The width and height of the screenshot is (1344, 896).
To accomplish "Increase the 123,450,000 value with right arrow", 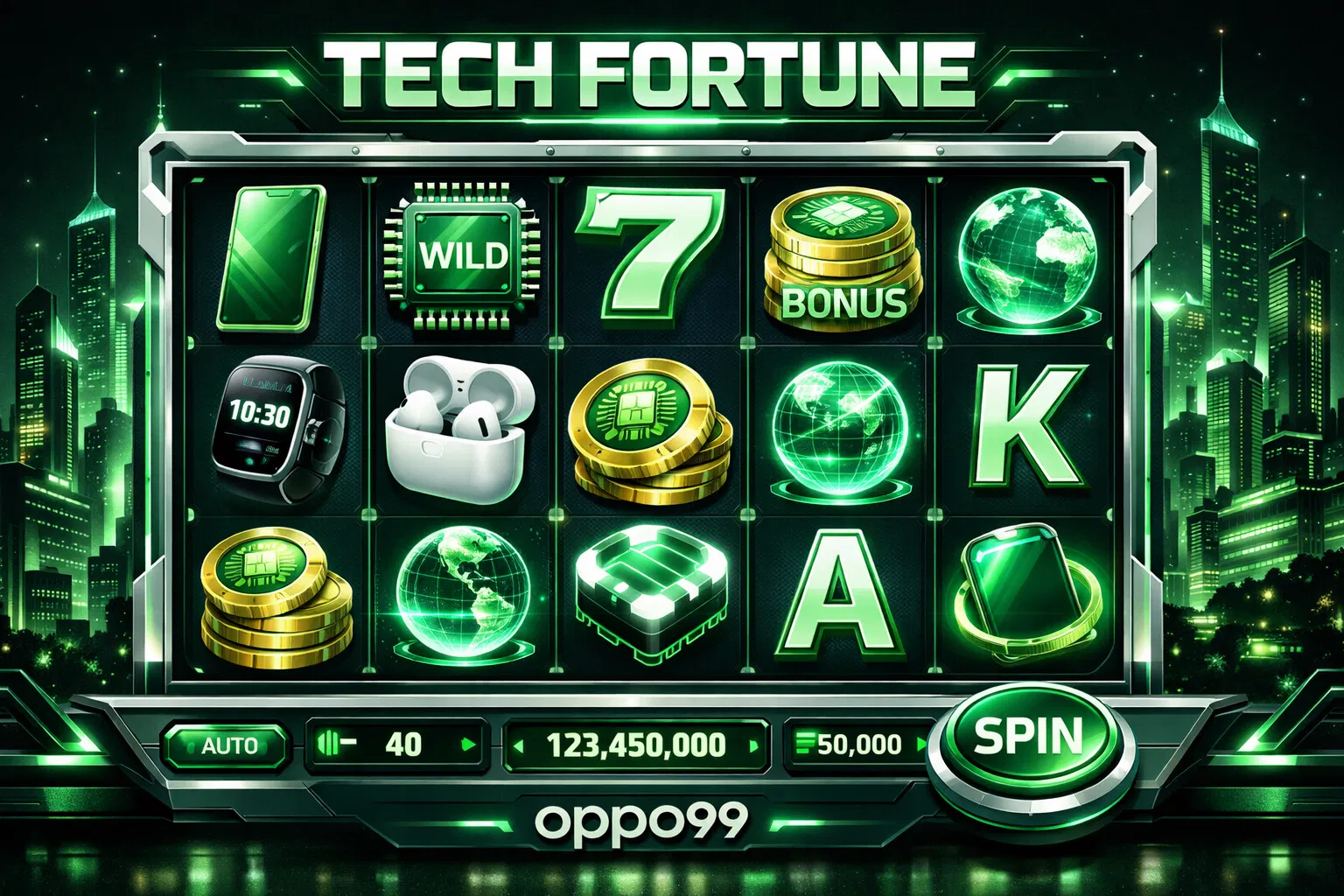I will pos(753,746).
